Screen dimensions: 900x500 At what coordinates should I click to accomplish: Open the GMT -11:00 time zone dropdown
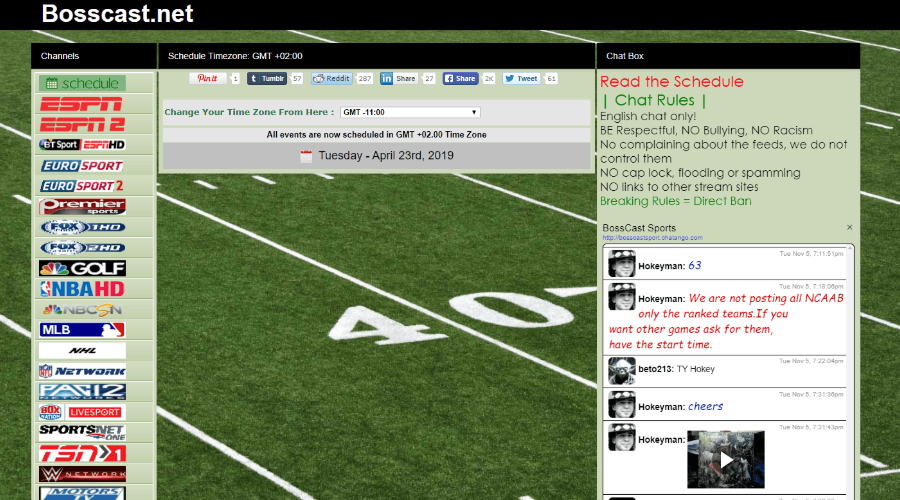click(x=410, y=112)
